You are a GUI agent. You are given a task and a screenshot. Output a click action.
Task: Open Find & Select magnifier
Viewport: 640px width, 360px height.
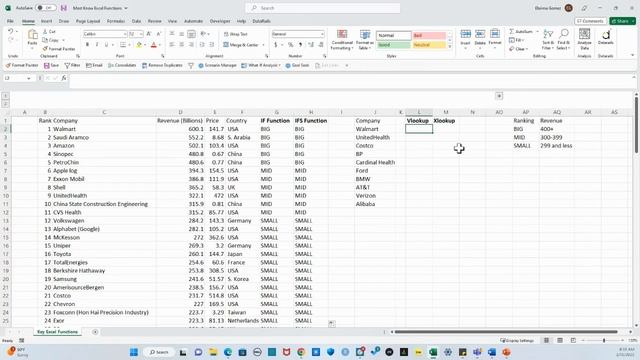coord(563,40)
